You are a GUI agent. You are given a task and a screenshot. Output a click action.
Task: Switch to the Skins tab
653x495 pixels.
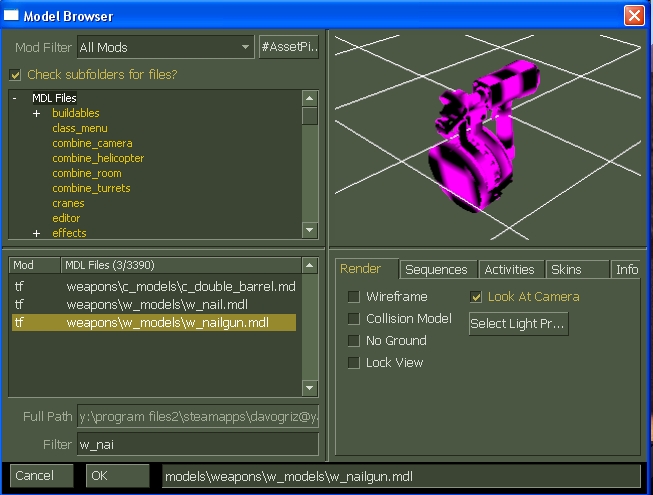(x=577, y=270)
